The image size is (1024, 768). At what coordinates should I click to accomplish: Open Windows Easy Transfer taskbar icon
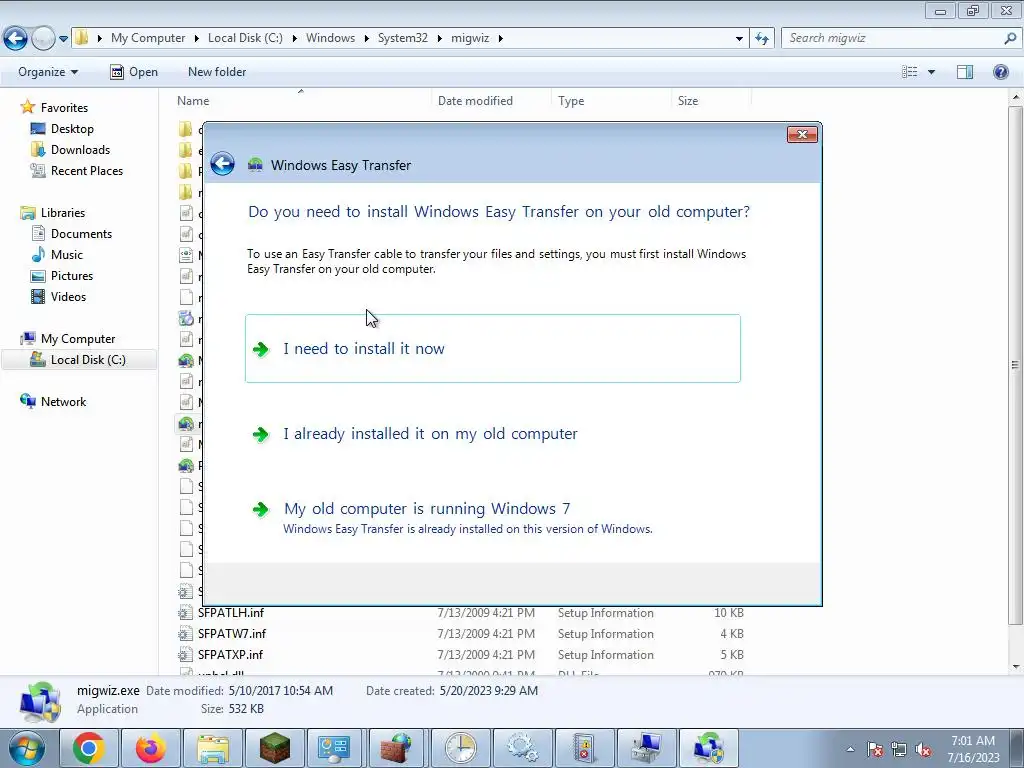click(x=709, y=748)
